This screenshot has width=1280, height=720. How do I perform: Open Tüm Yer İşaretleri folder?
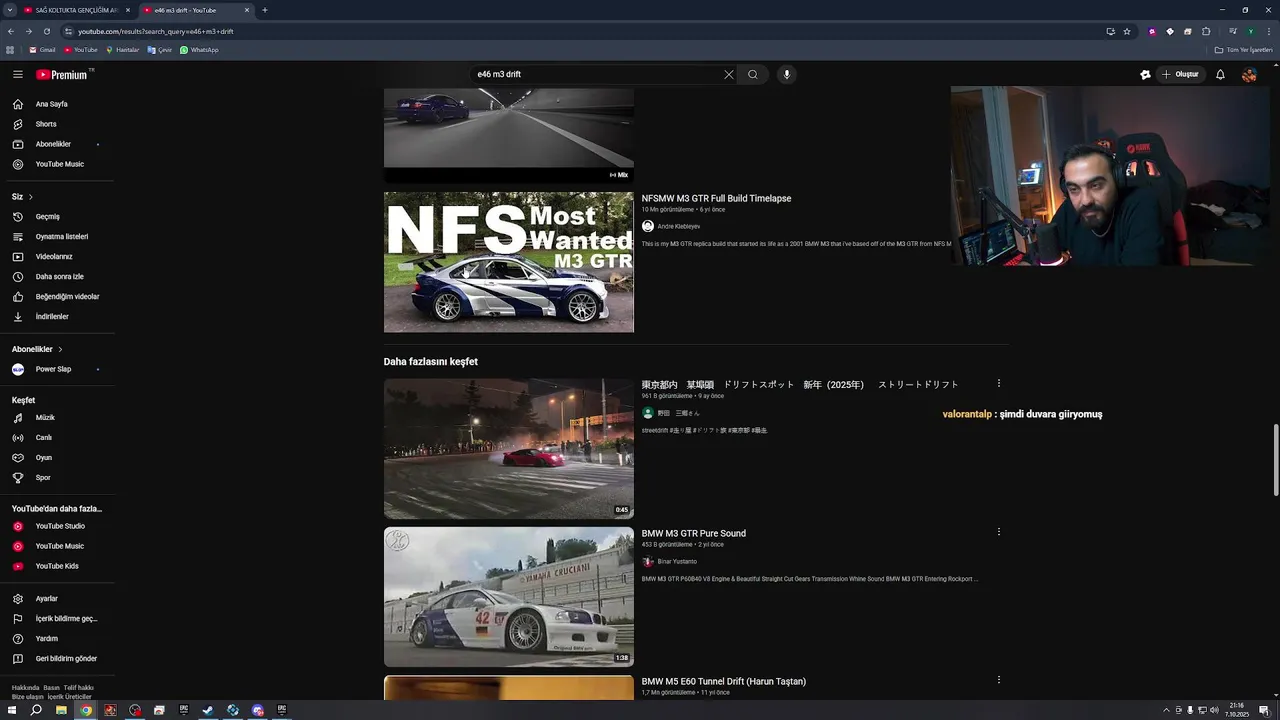(1243, 50)
